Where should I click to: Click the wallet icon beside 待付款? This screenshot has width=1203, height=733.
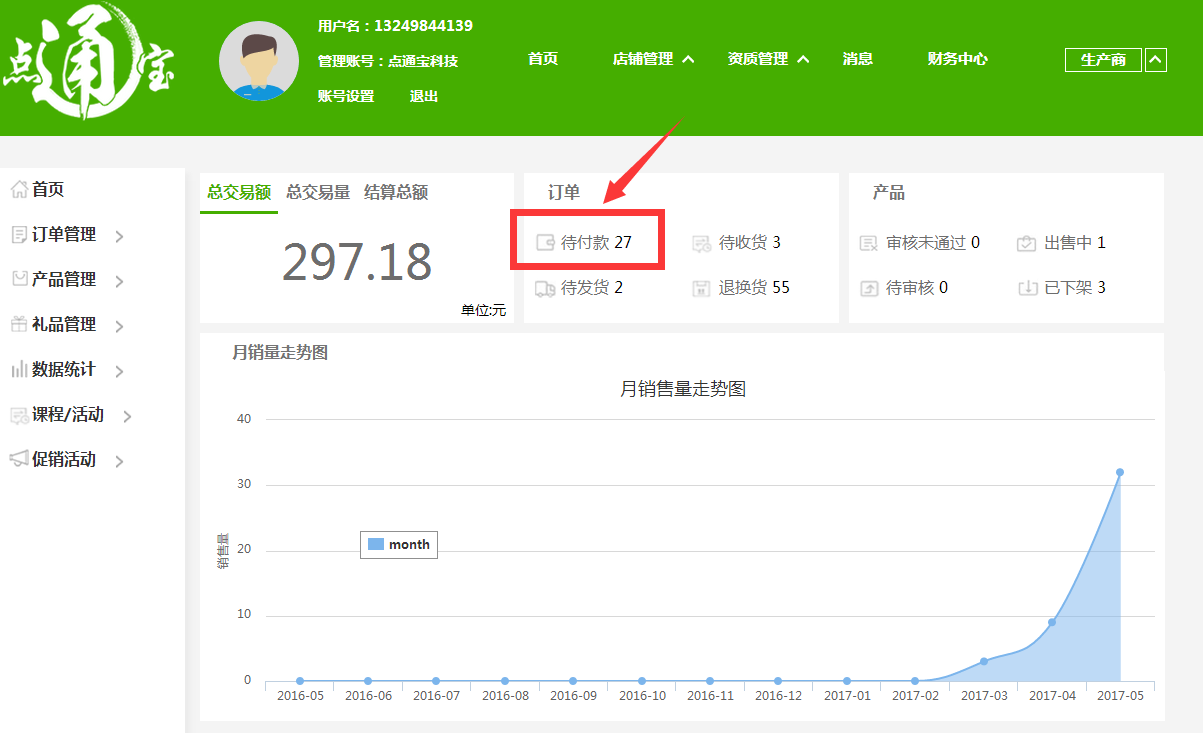tap(546, 242)
